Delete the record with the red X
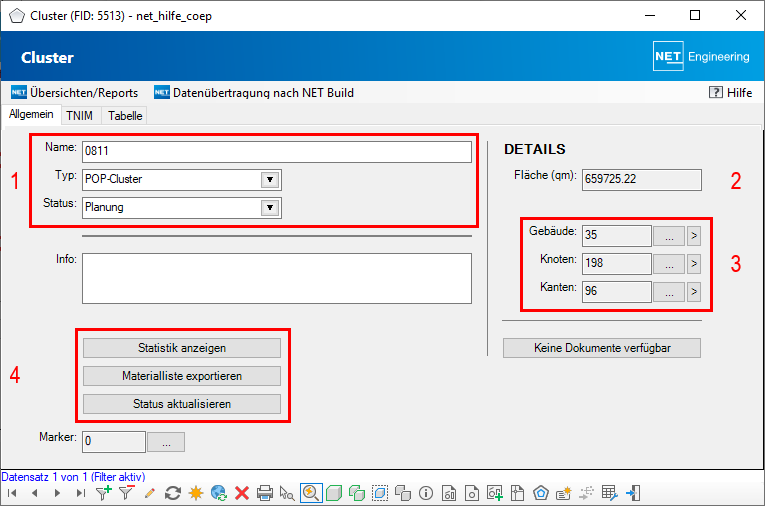The image size is (765, 506). (x=242, y=493)
